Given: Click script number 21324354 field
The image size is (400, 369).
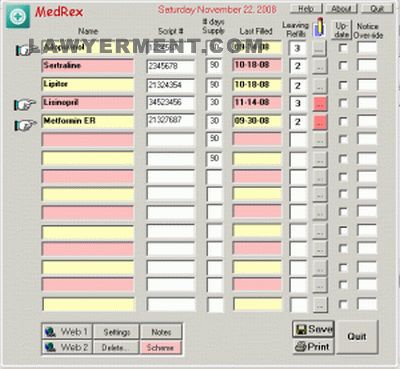Looking at the screenshot, I should click(171, 85).
